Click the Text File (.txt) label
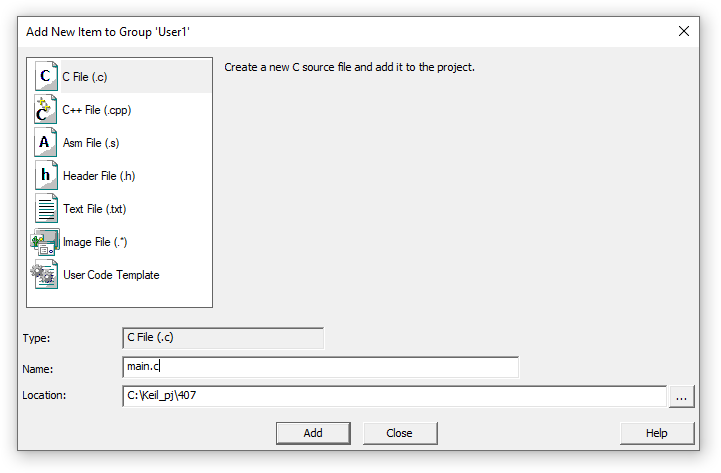The height and width of the screenshot is (473, 721). coord(95,209)
